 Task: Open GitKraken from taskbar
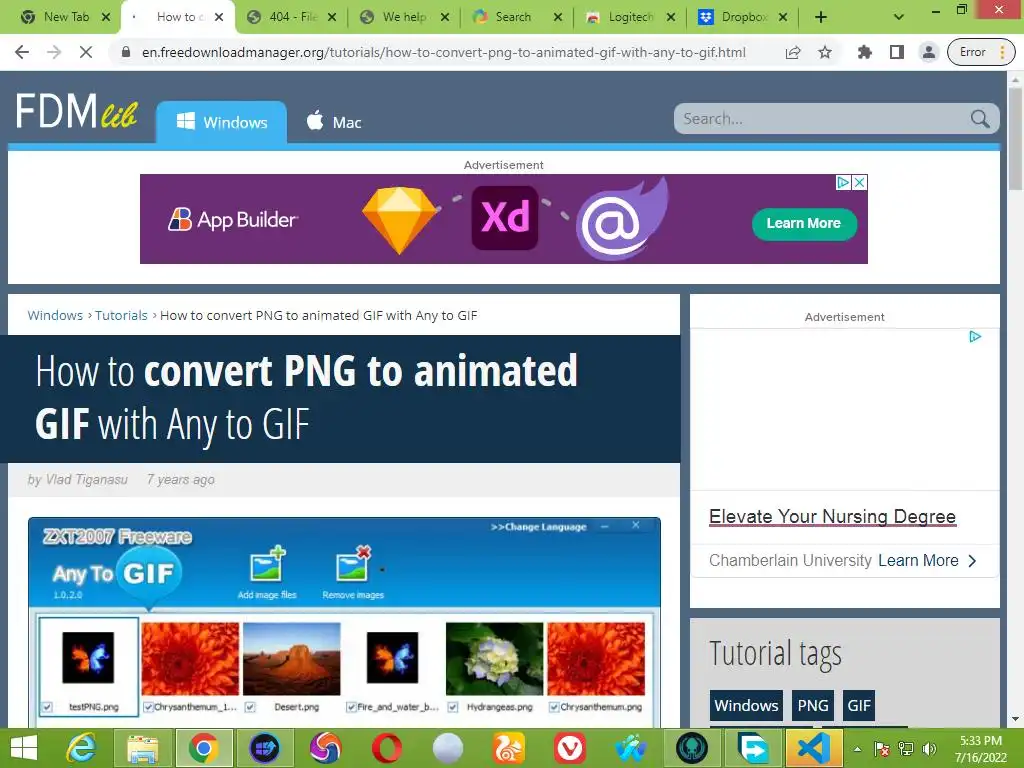click(692, 748)
